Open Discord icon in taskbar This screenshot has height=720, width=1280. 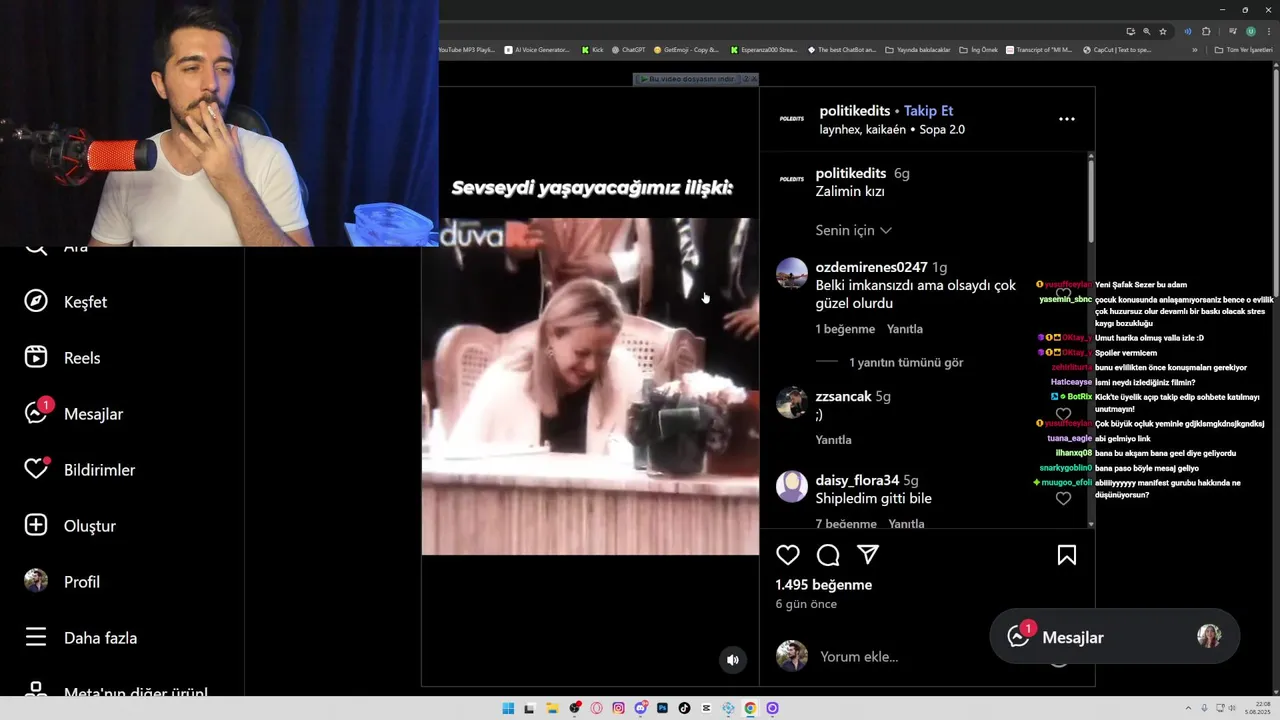(x=641, y=708)
